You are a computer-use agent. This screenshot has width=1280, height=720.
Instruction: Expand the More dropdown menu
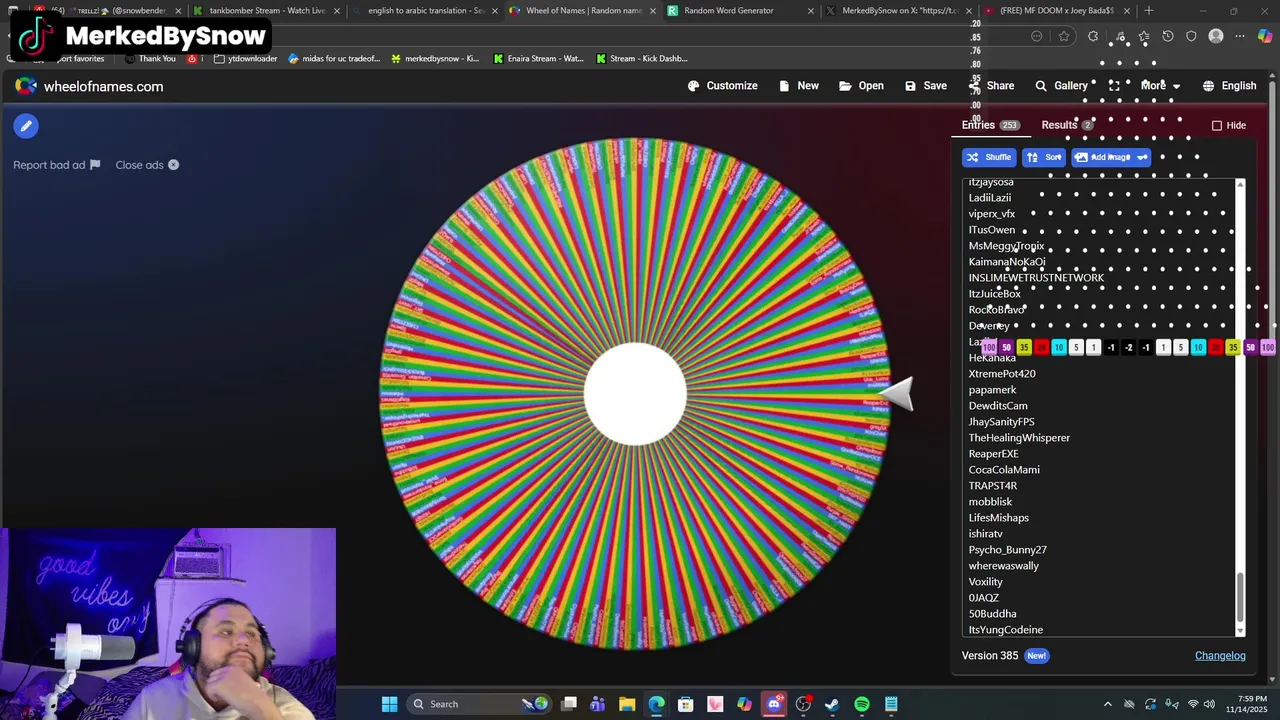[1160, 86]
